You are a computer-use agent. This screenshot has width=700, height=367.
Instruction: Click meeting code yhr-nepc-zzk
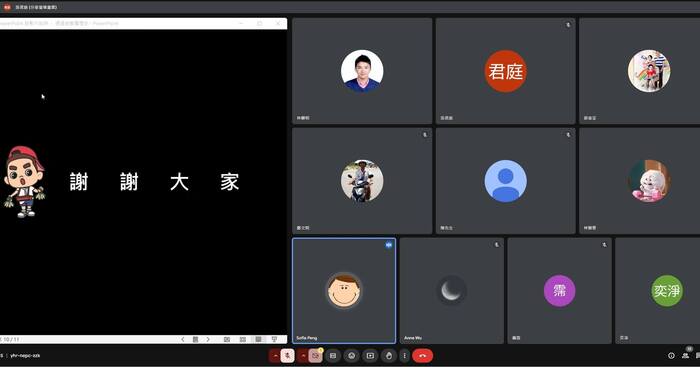[x=25, y=355]
